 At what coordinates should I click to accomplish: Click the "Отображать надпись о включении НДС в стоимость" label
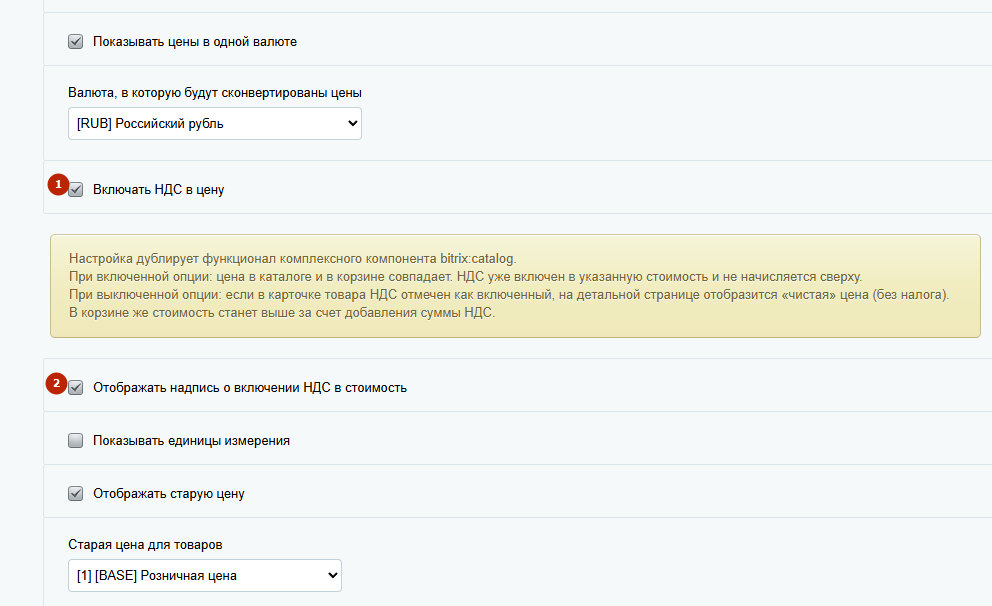pyautogui.click(x=250, y=388)
